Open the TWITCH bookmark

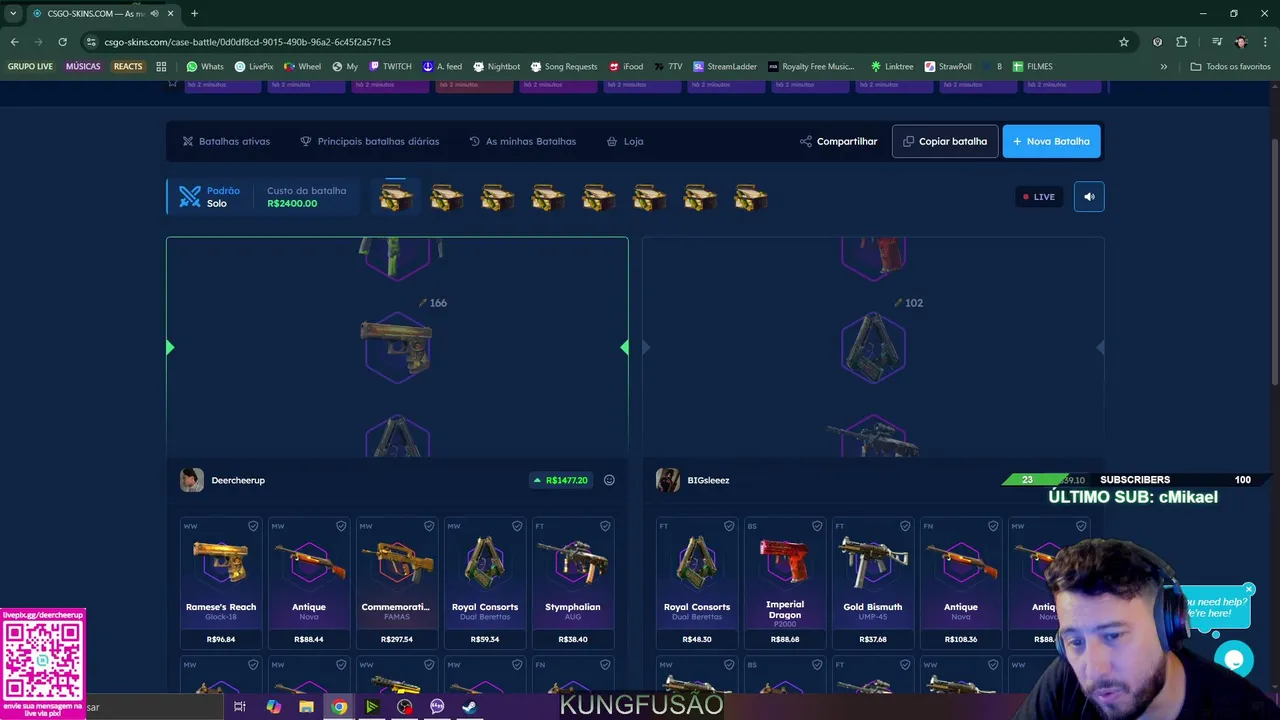coord(390,67)
